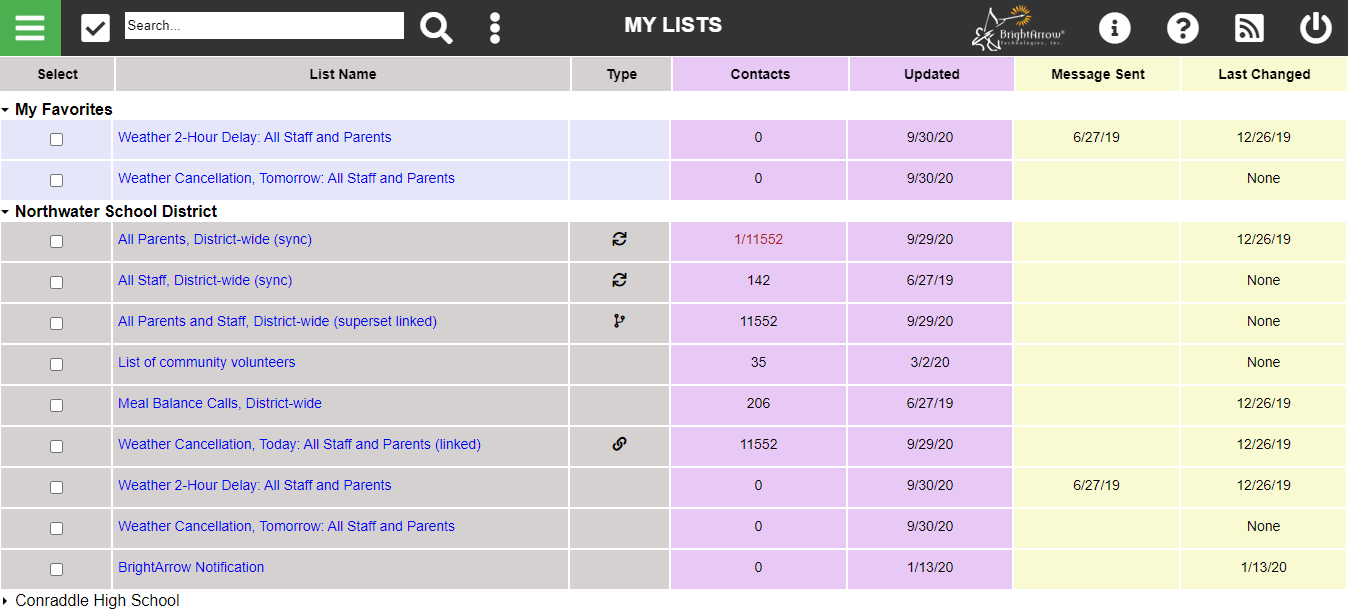This screenshot has height=614, width=1348.
Task: Open the three-dot more options menu
Action: pos(495,28)
